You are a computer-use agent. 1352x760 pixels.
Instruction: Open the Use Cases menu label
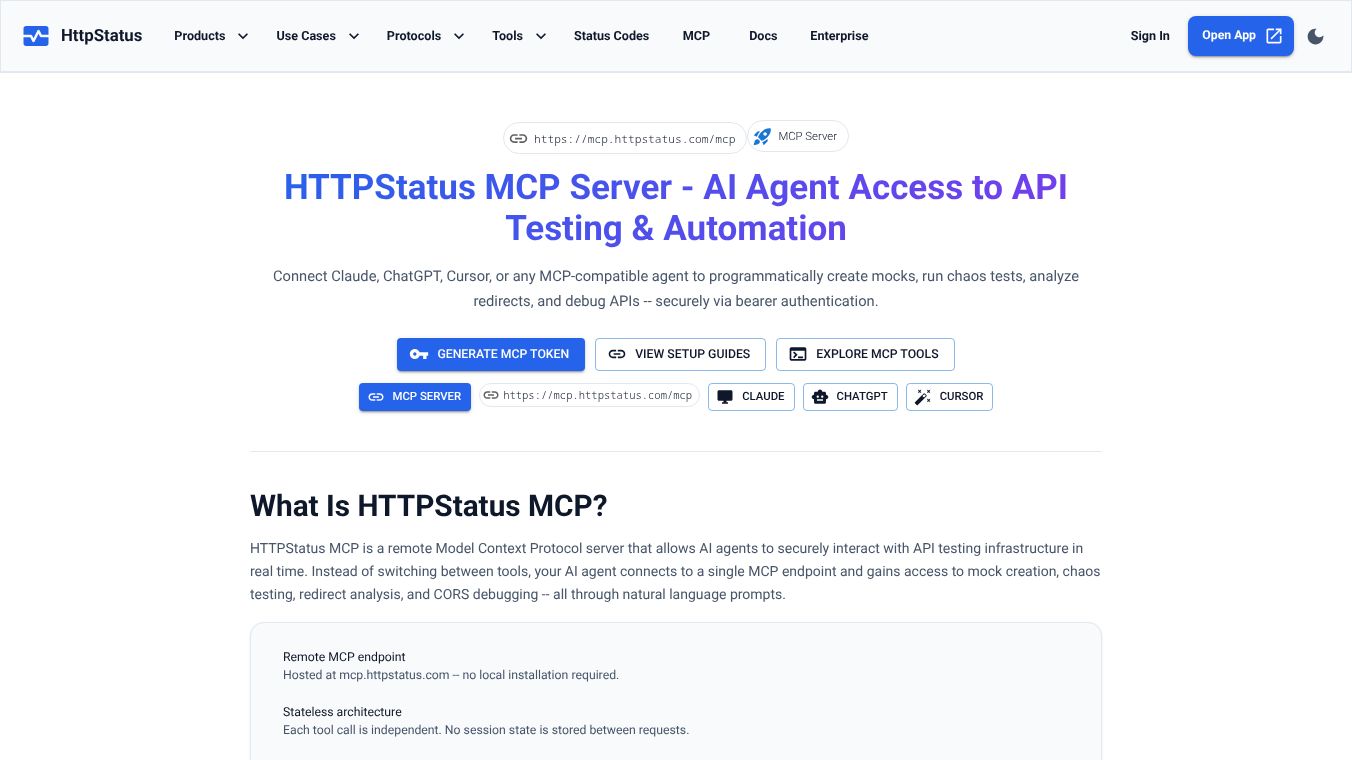pos(306,36)
